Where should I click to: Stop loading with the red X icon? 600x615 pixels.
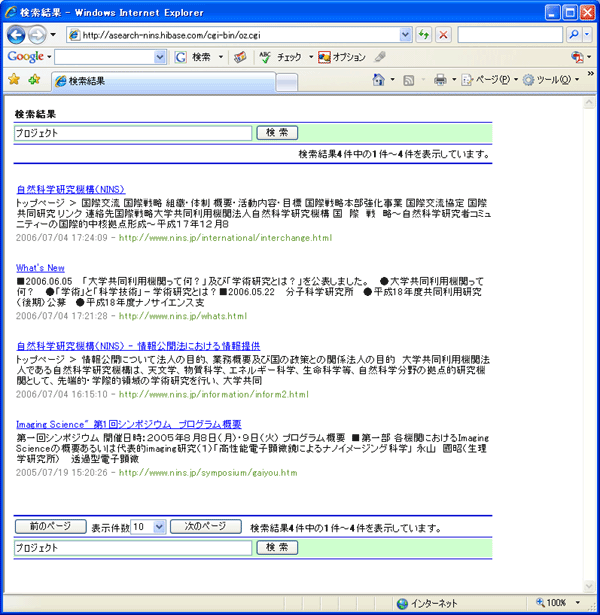(x=443, y=35)
